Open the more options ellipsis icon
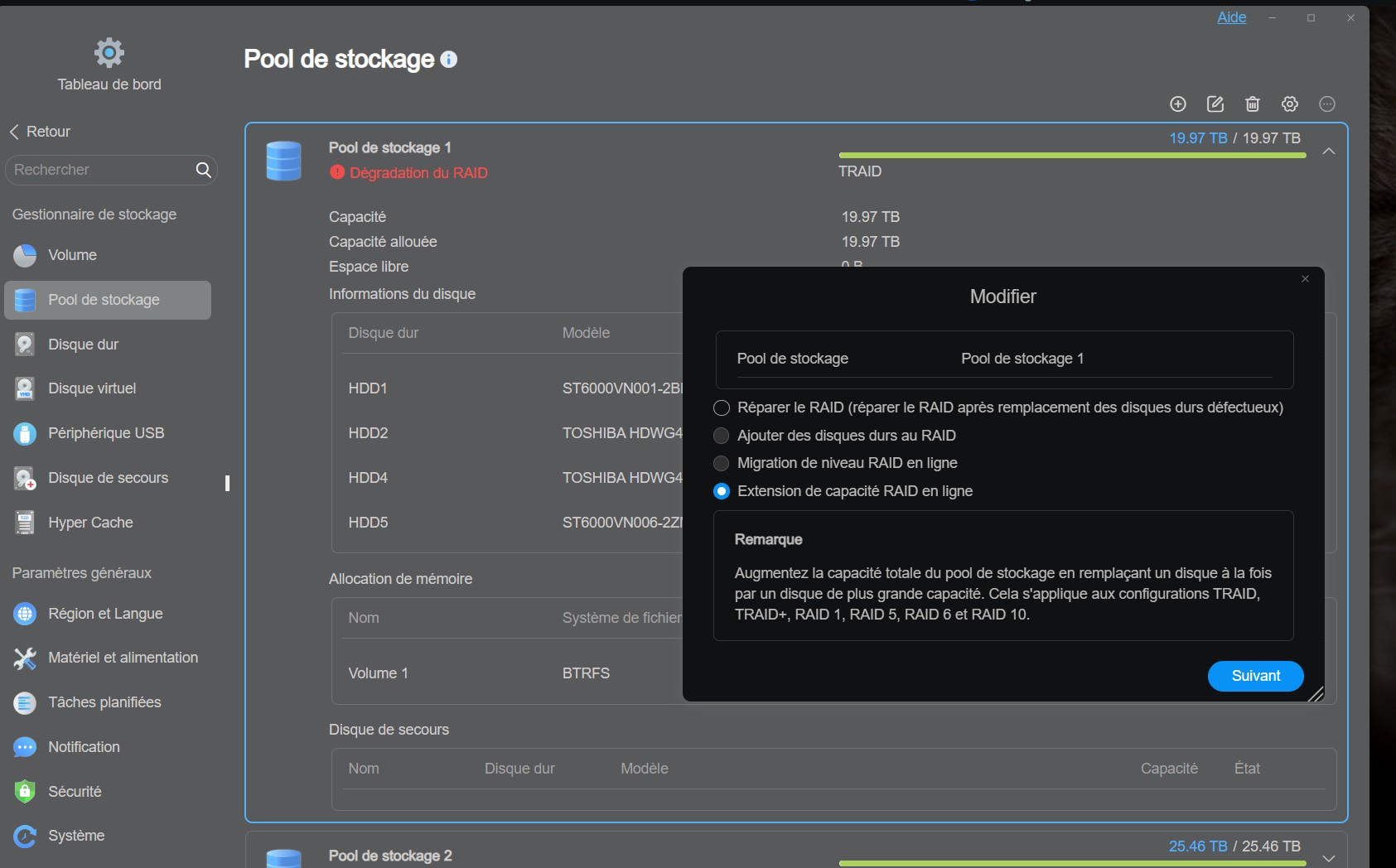 (1327, 104)
